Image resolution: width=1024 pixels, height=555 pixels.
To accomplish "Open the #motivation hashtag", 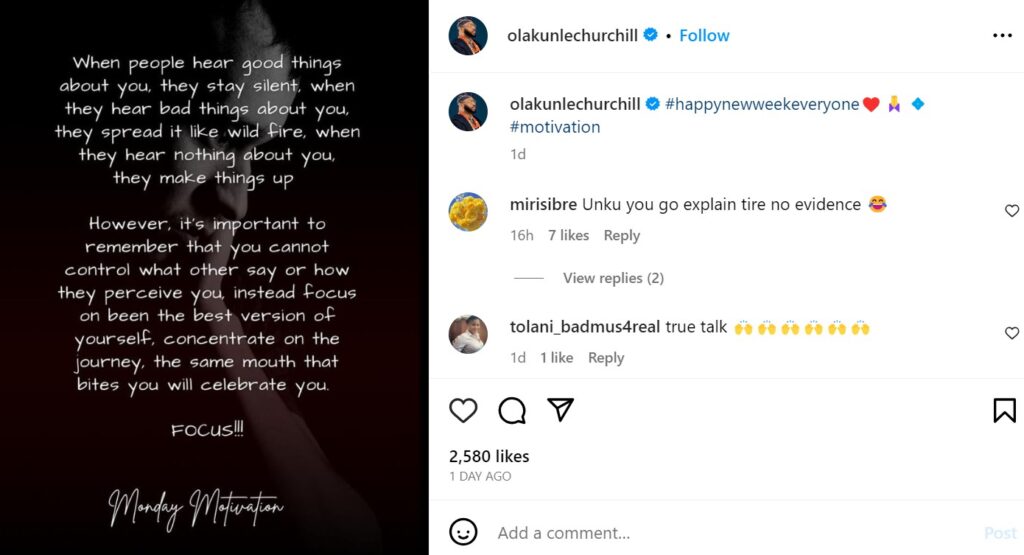I will tap(555, 127).
